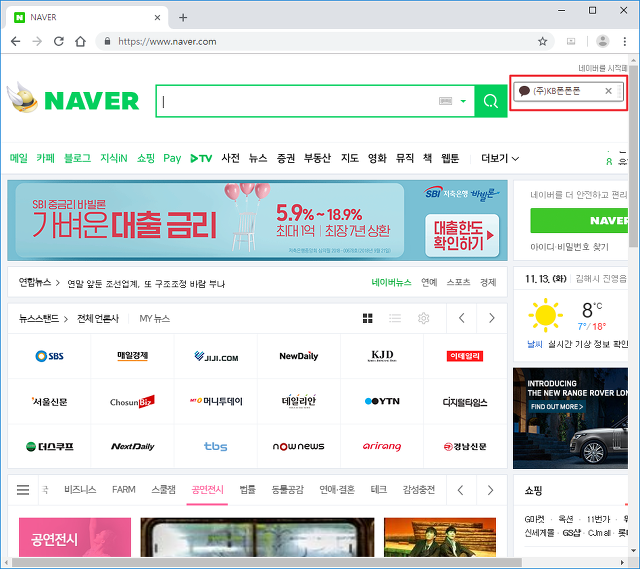Expand the search box autocomplete dropdown arrow

pyautogui.click(x=463, y=101)
